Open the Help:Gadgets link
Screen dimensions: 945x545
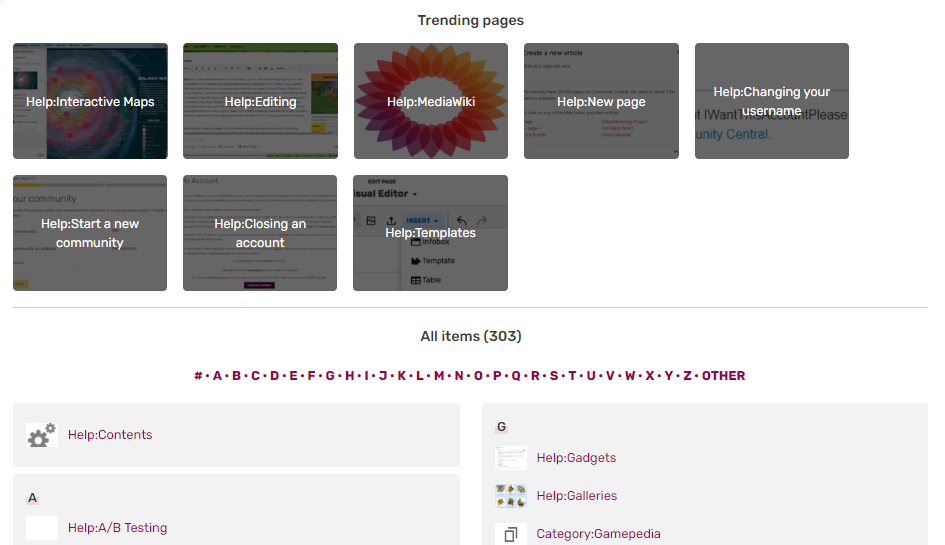click(x=576, y=458)
